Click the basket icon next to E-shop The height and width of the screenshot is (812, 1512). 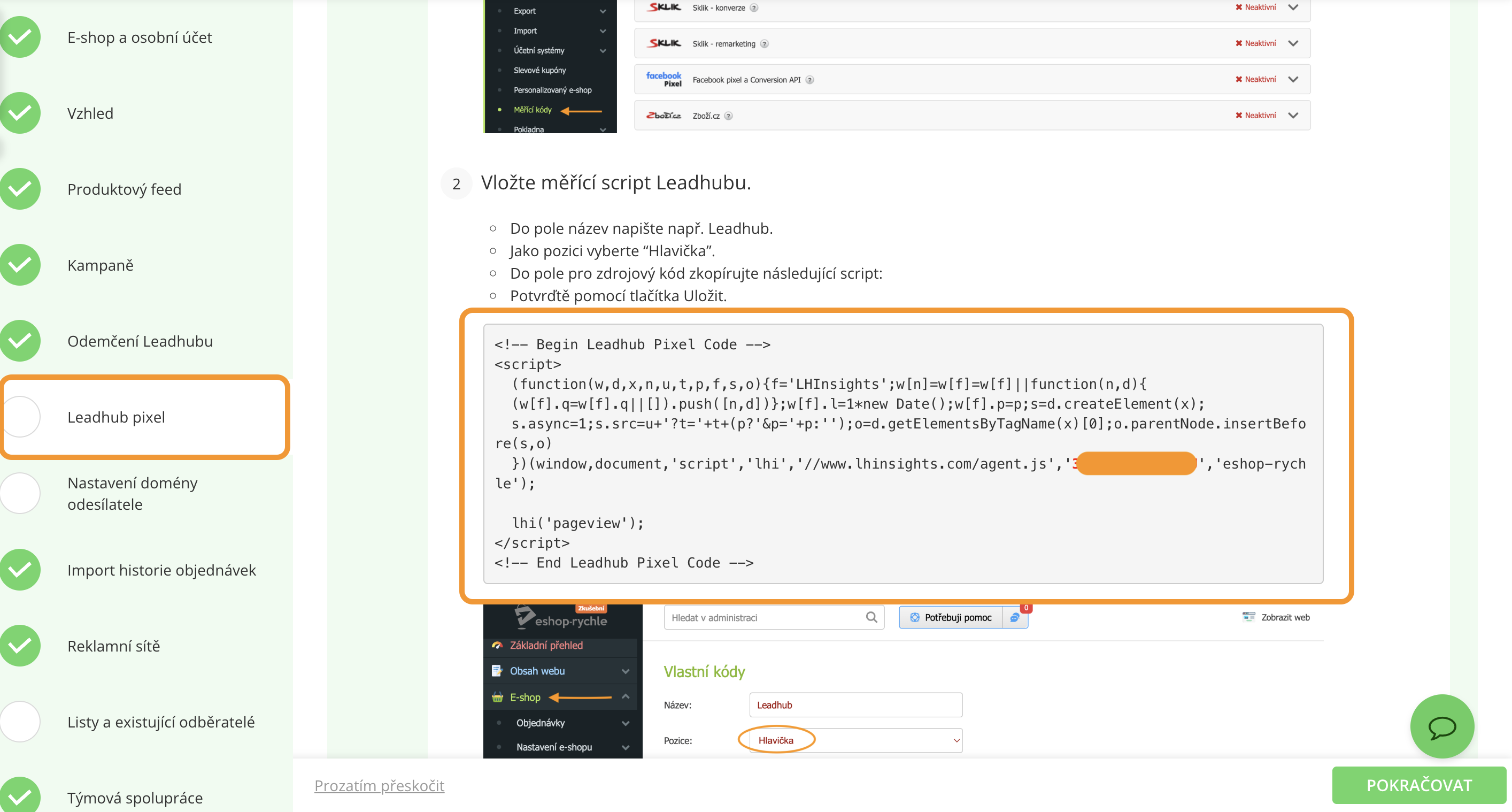coord(497,697)
